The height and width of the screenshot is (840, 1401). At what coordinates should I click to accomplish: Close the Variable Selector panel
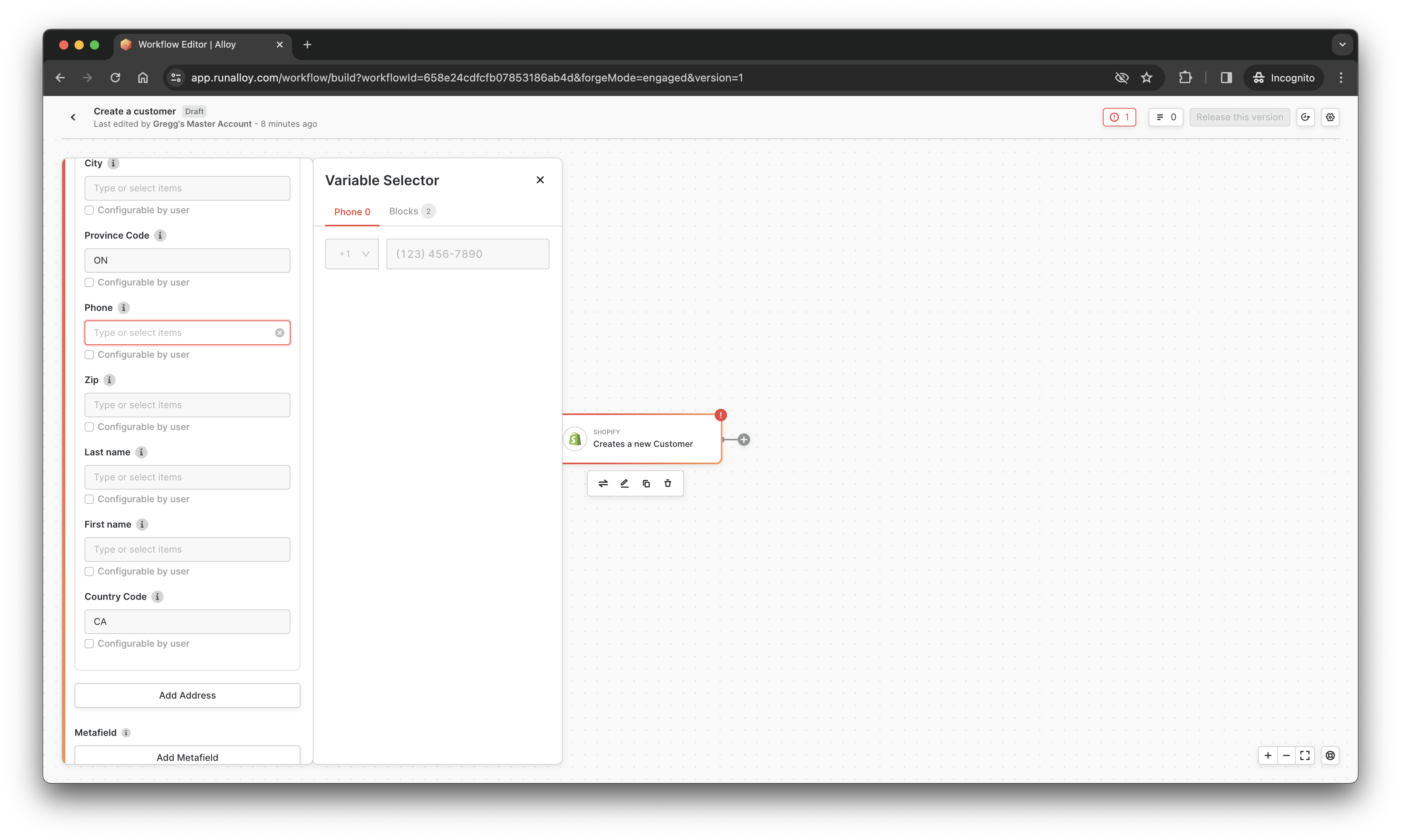(x=540, y=180)
